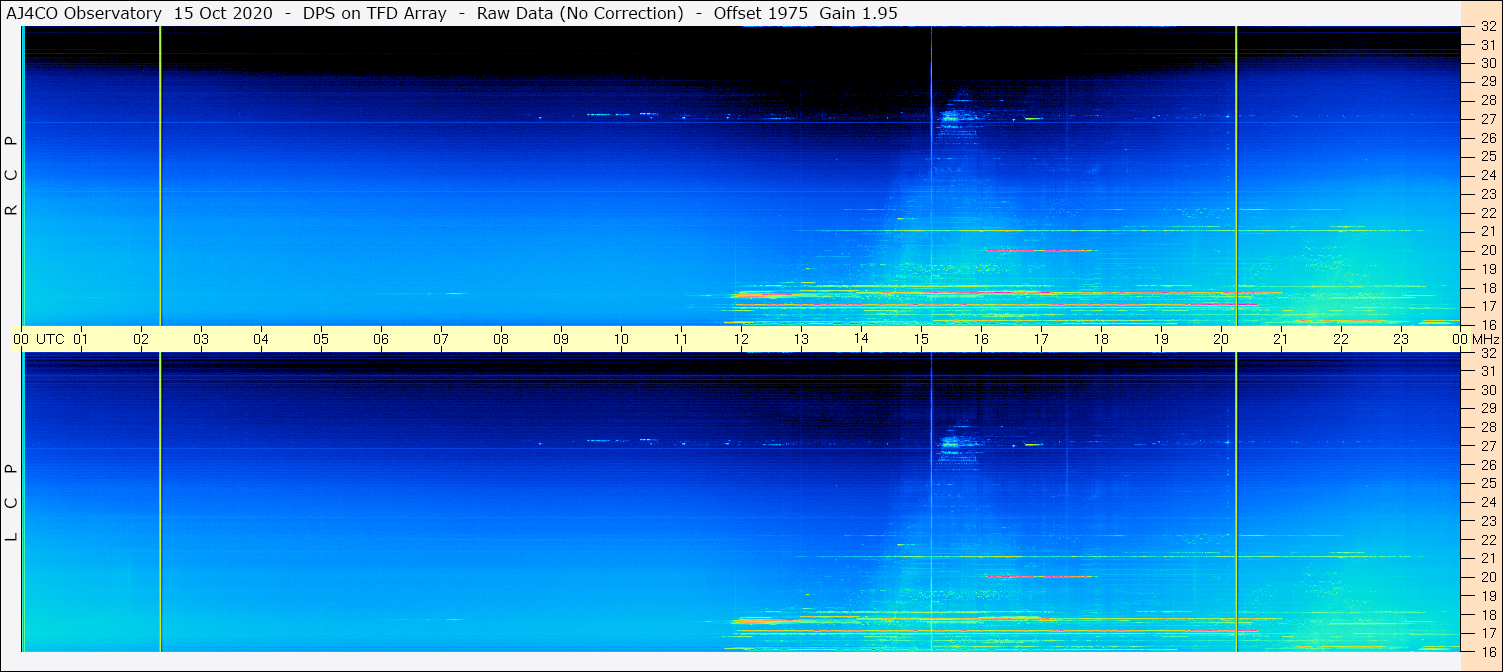This screenshot has height=672, width=1503.
Task: Select hour 02 on the UTC time axis
Action: (141, 339)
